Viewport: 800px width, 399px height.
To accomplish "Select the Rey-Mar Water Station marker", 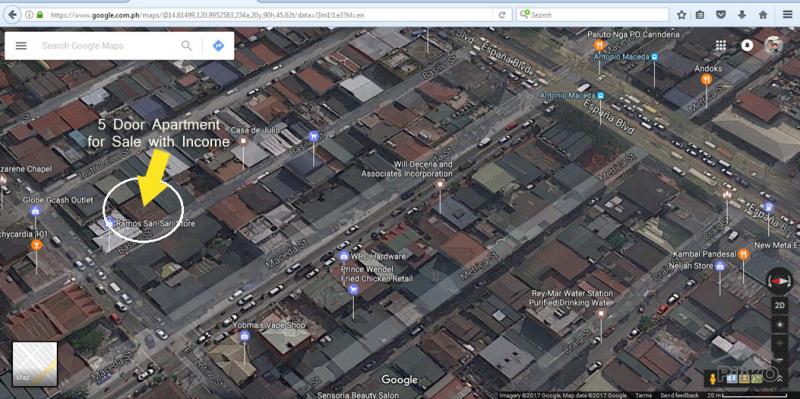I will [x=602, y=313].
